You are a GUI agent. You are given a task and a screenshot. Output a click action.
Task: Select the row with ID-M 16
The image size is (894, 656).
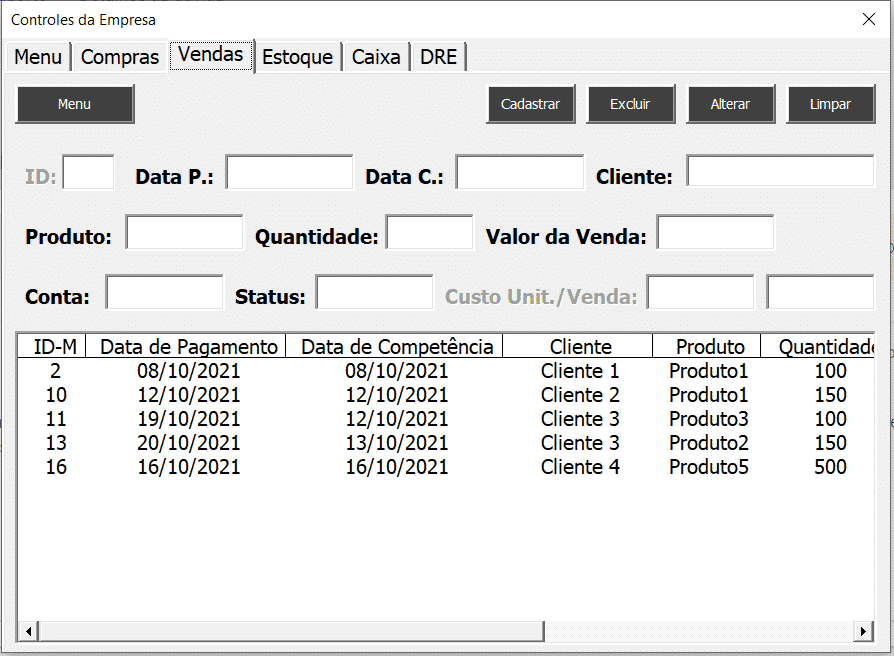click(x=446, y=467)
